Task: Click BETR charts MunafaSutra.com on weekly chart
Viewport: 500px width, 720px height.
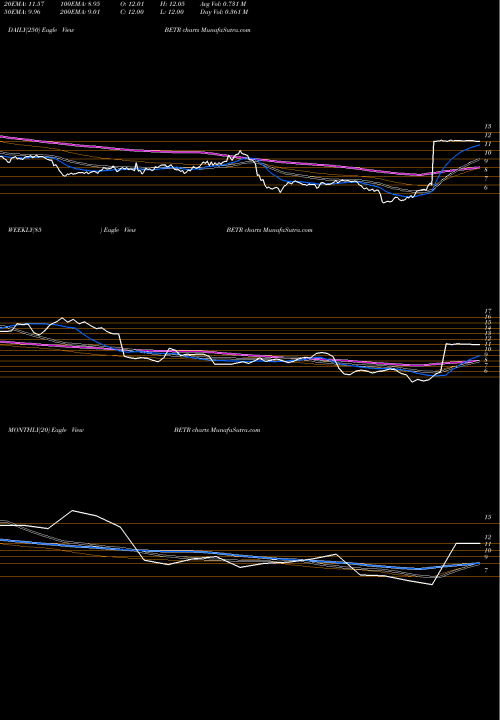Action: 270,230
